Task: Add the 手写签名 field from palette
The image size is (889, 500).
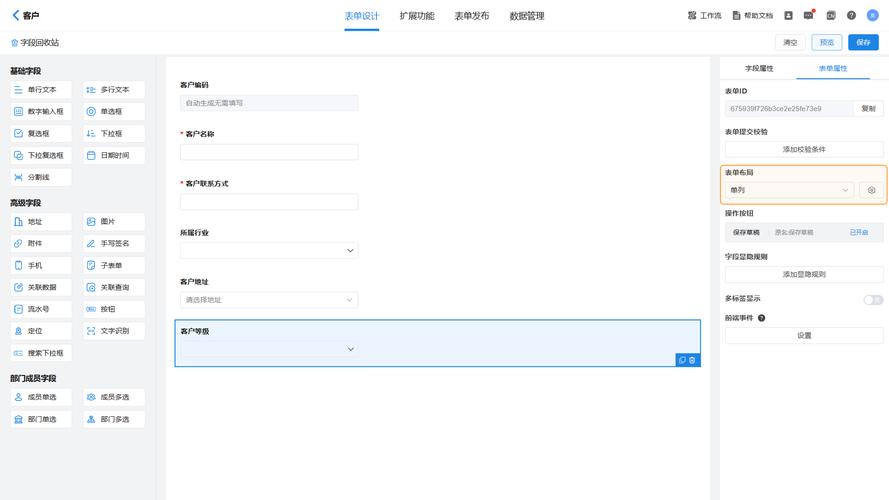Action: [114, 243]
